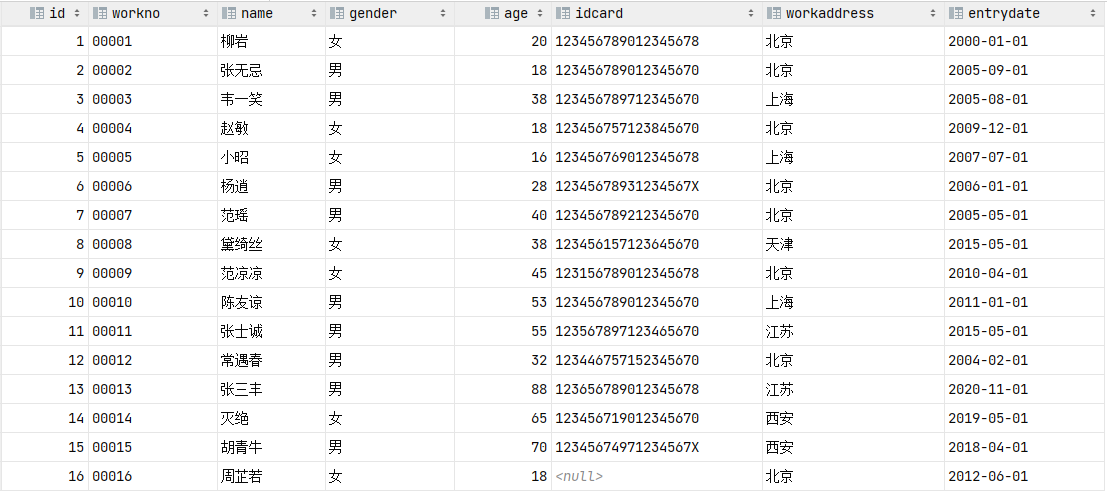Select the idcard column header label
The height and width of the screenshot is (492, 1107).
coord(599,13)
